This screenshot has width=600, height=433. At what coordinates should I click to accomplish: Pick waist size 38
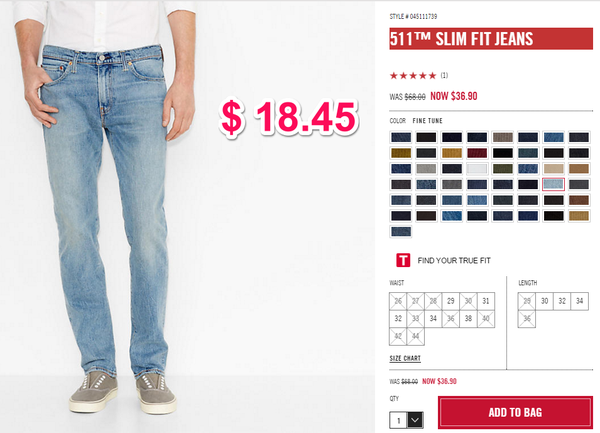468,319
